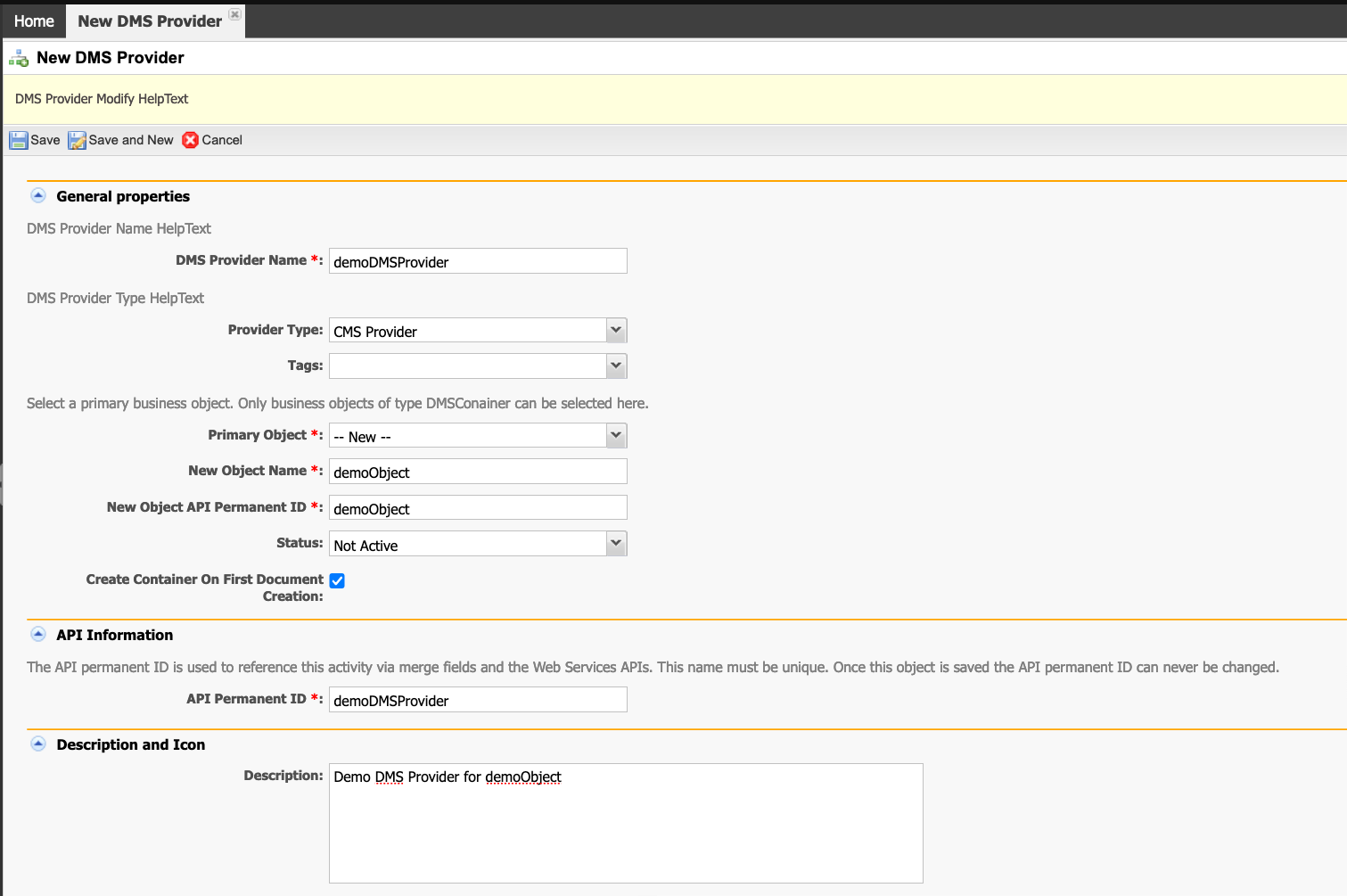Click the Tags label

(305, 366)
